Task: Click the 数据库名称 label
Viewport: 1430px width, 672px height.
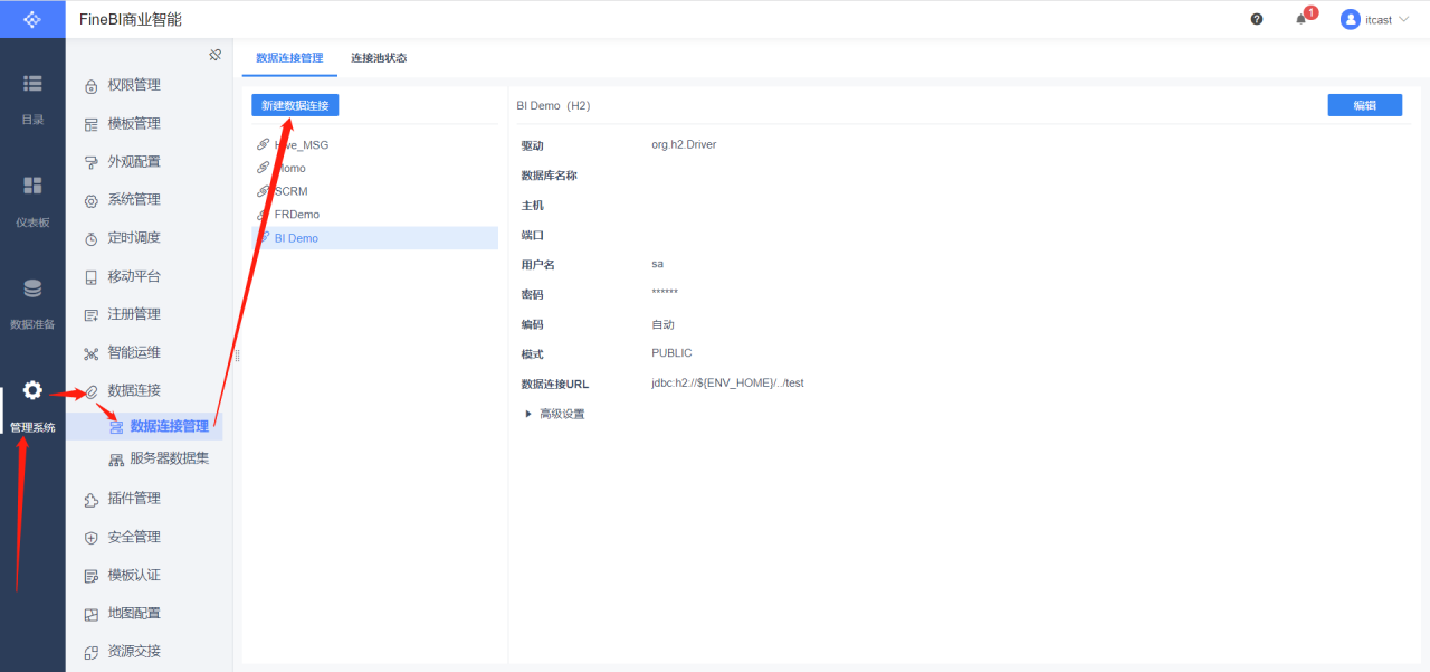Action: pos(549,176)
